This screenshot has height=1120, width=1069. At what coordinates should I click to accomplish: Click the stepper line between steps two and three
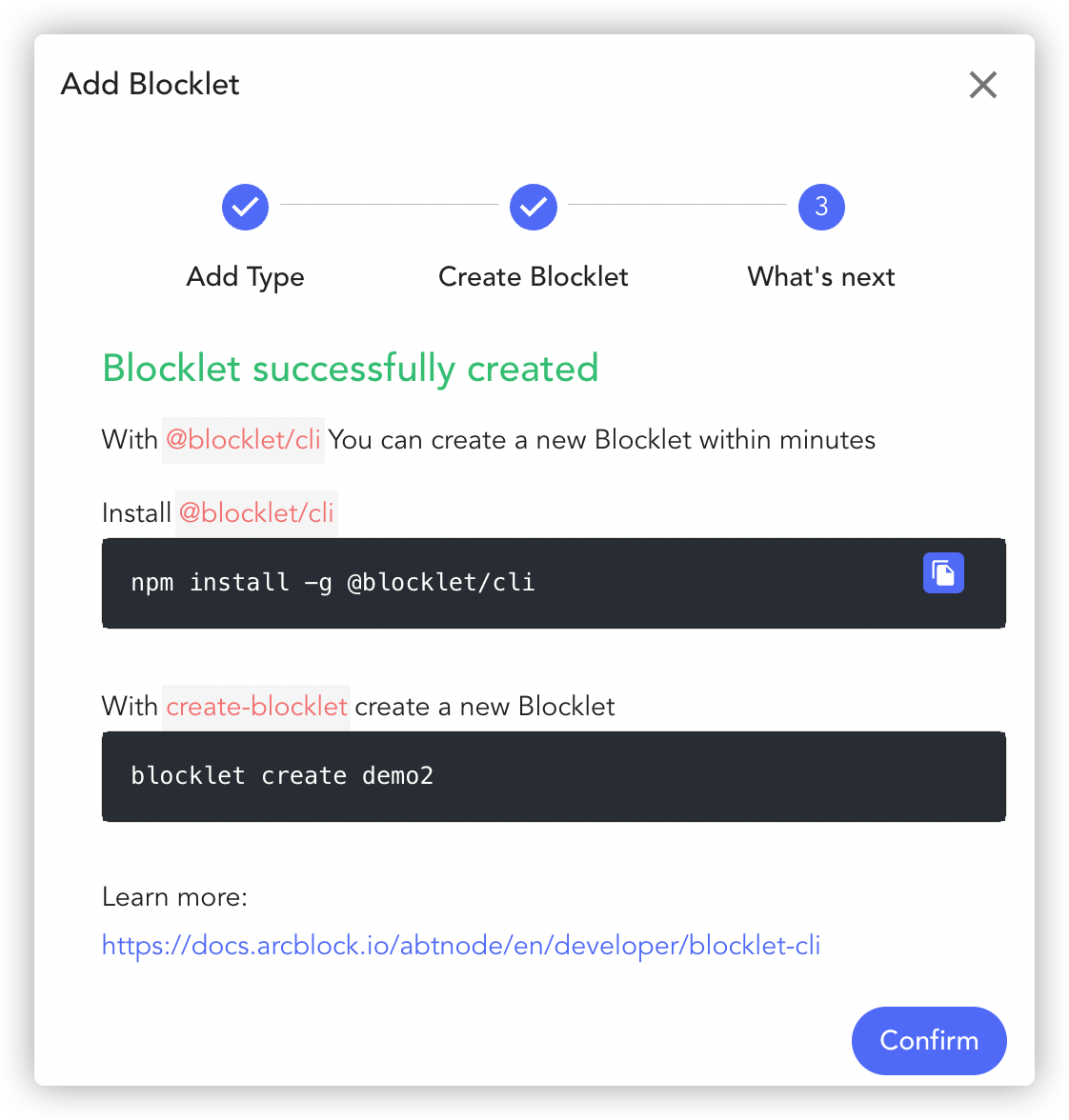[x=676, y=204]
